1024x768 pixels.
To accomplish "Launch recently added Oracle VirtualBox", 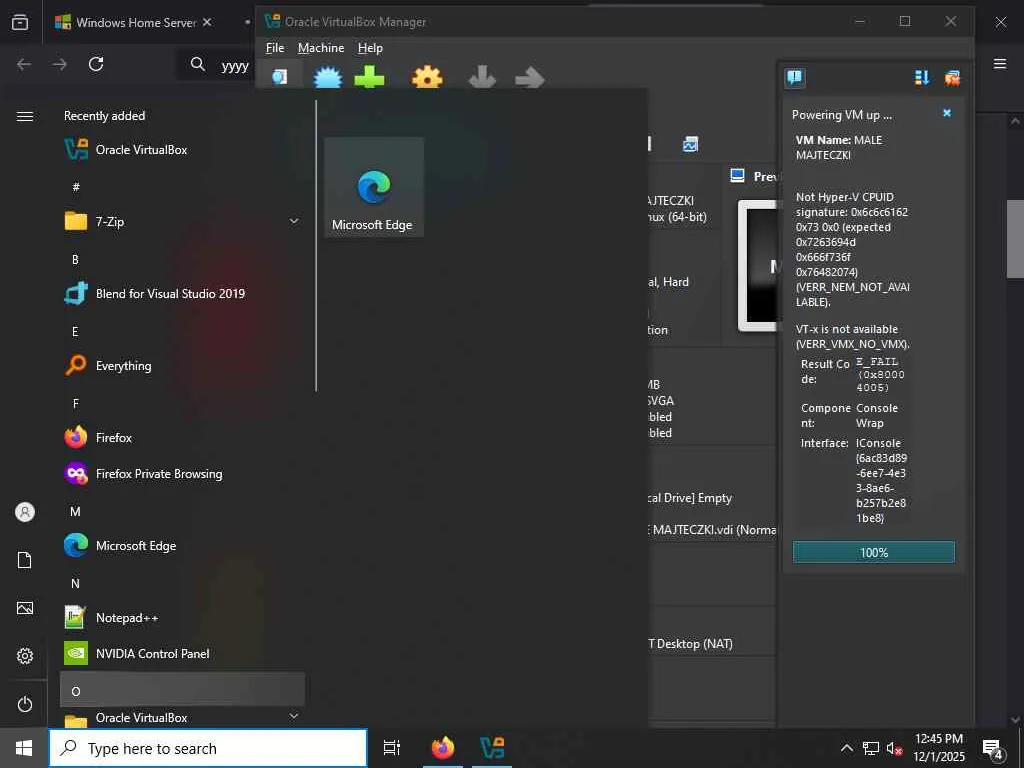I will (x=182, y=150).
